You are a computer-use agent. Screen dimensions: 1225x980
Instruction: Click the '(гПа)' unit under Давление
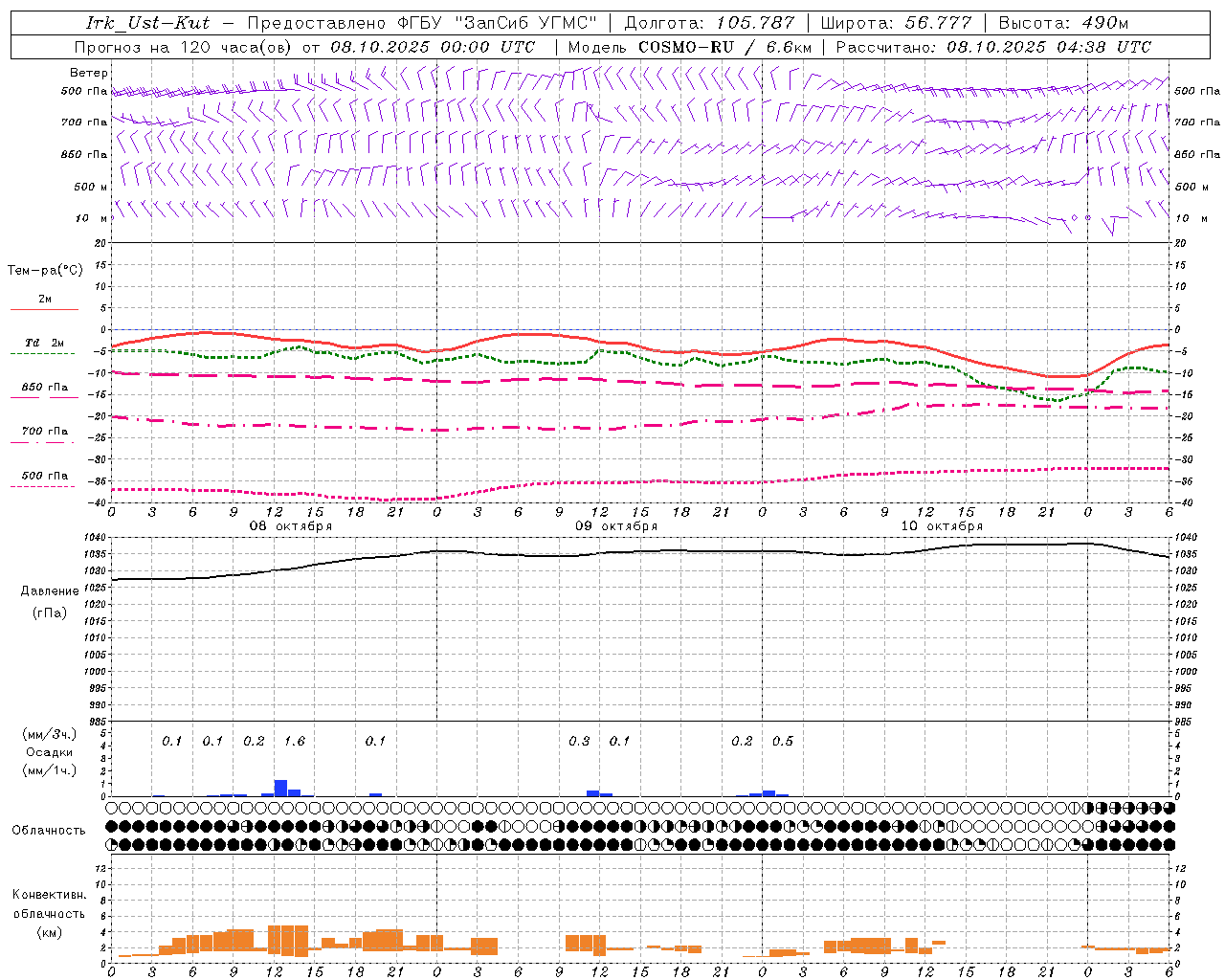coord(49,612)
